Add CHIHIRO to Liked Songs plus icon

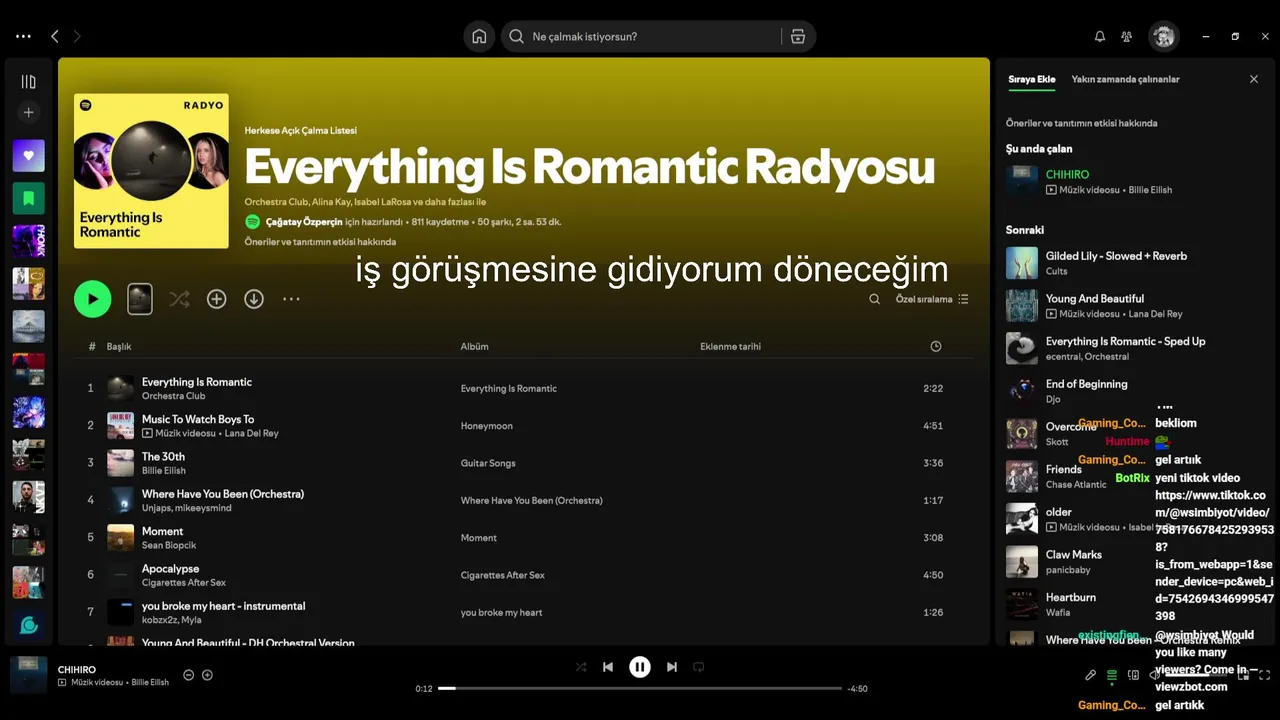[207, 675]
